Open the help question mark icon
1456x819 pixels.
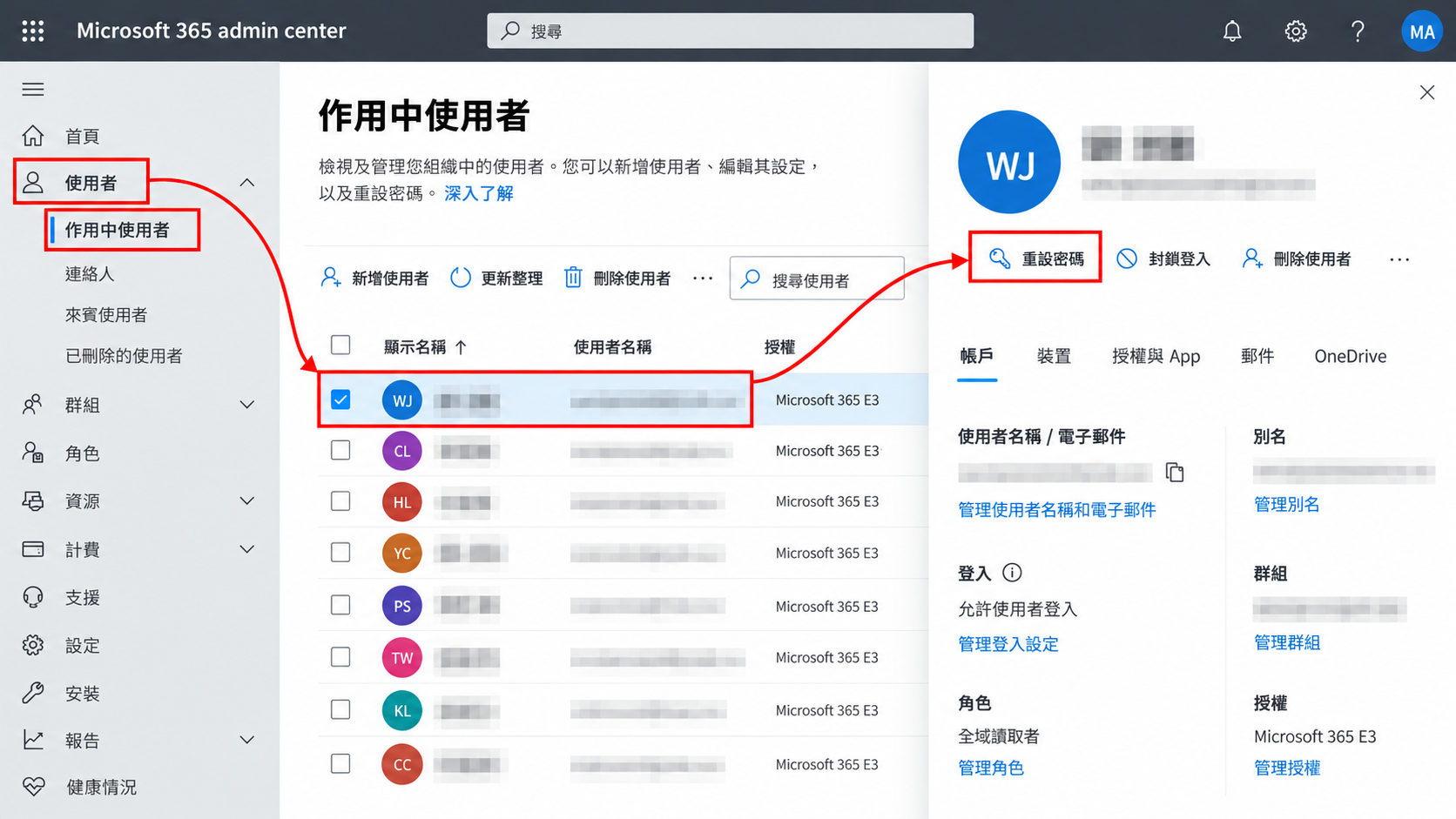[1358, 31]
